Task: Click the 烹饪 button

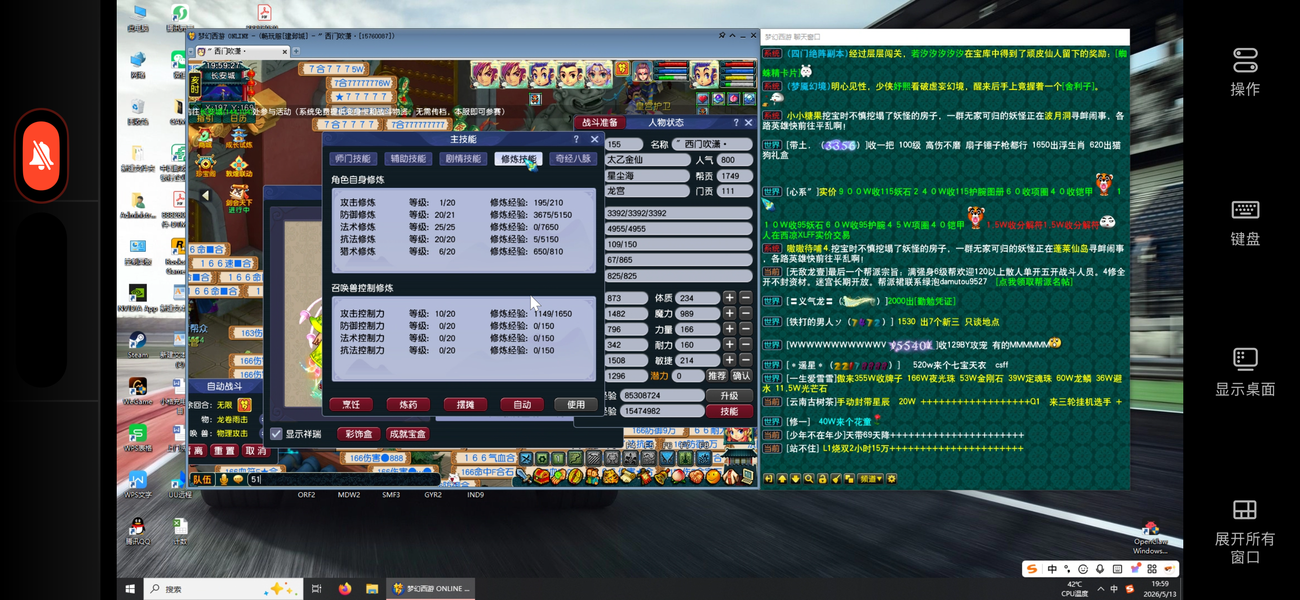Action: tap(351, 405)
